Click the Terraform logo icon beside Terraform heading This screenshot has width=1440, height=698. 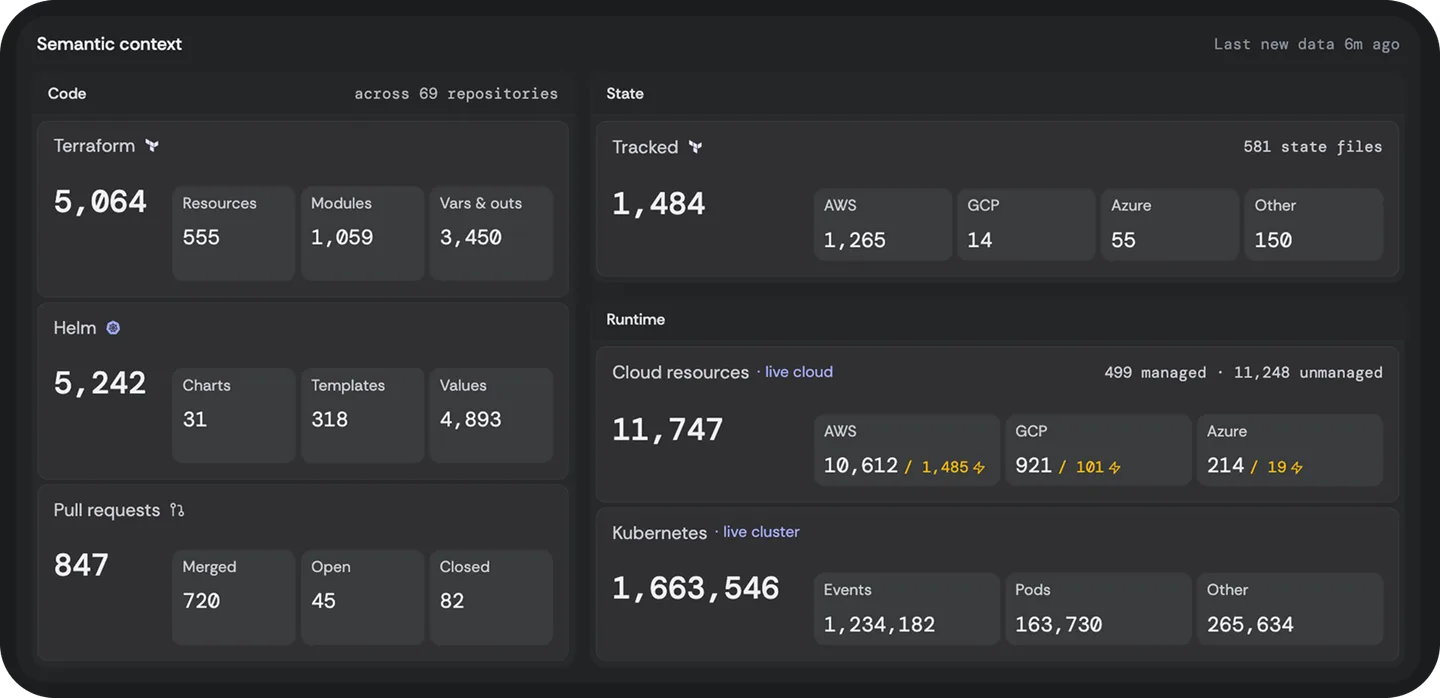coord(152,146)
